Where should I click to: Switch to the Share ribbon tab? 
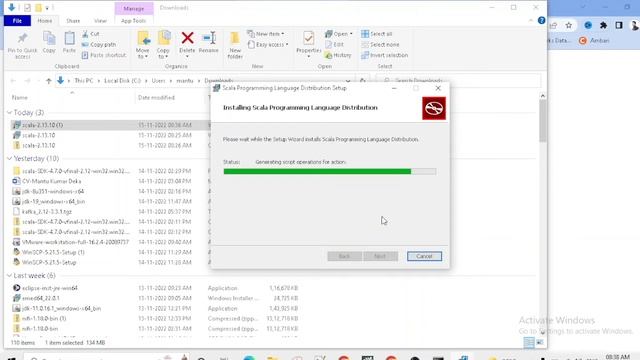(73, 21)
